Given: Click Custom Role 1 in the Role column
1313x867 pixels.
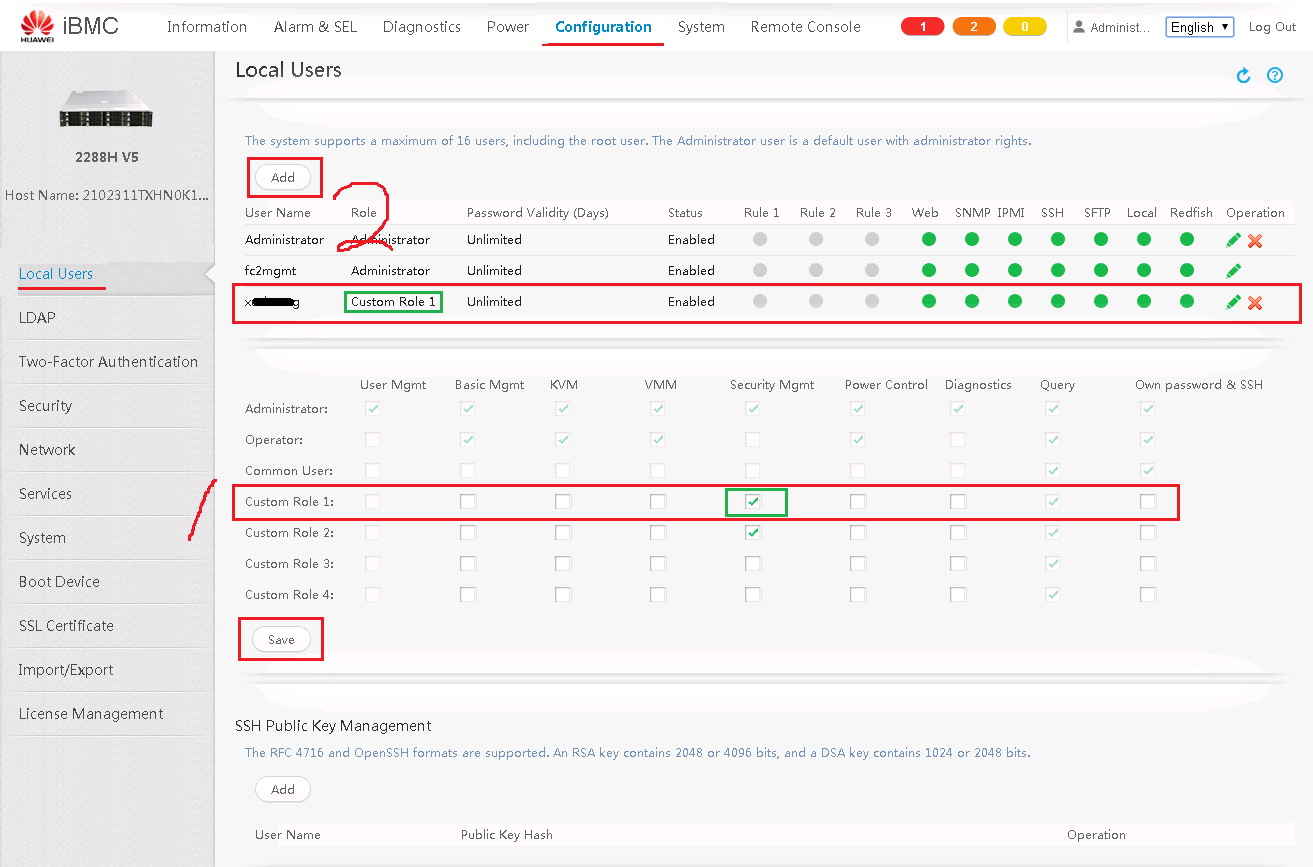Looking at the screenshot, I should click(x=393, y=302).
